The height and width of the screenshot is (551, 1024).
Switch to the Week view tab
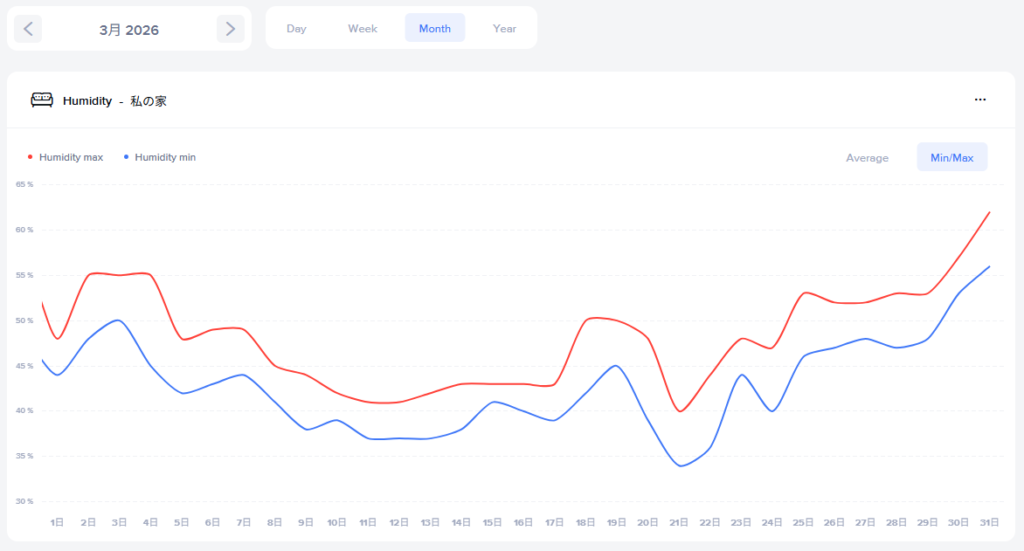pyautogui.click(x=362, y=28)
